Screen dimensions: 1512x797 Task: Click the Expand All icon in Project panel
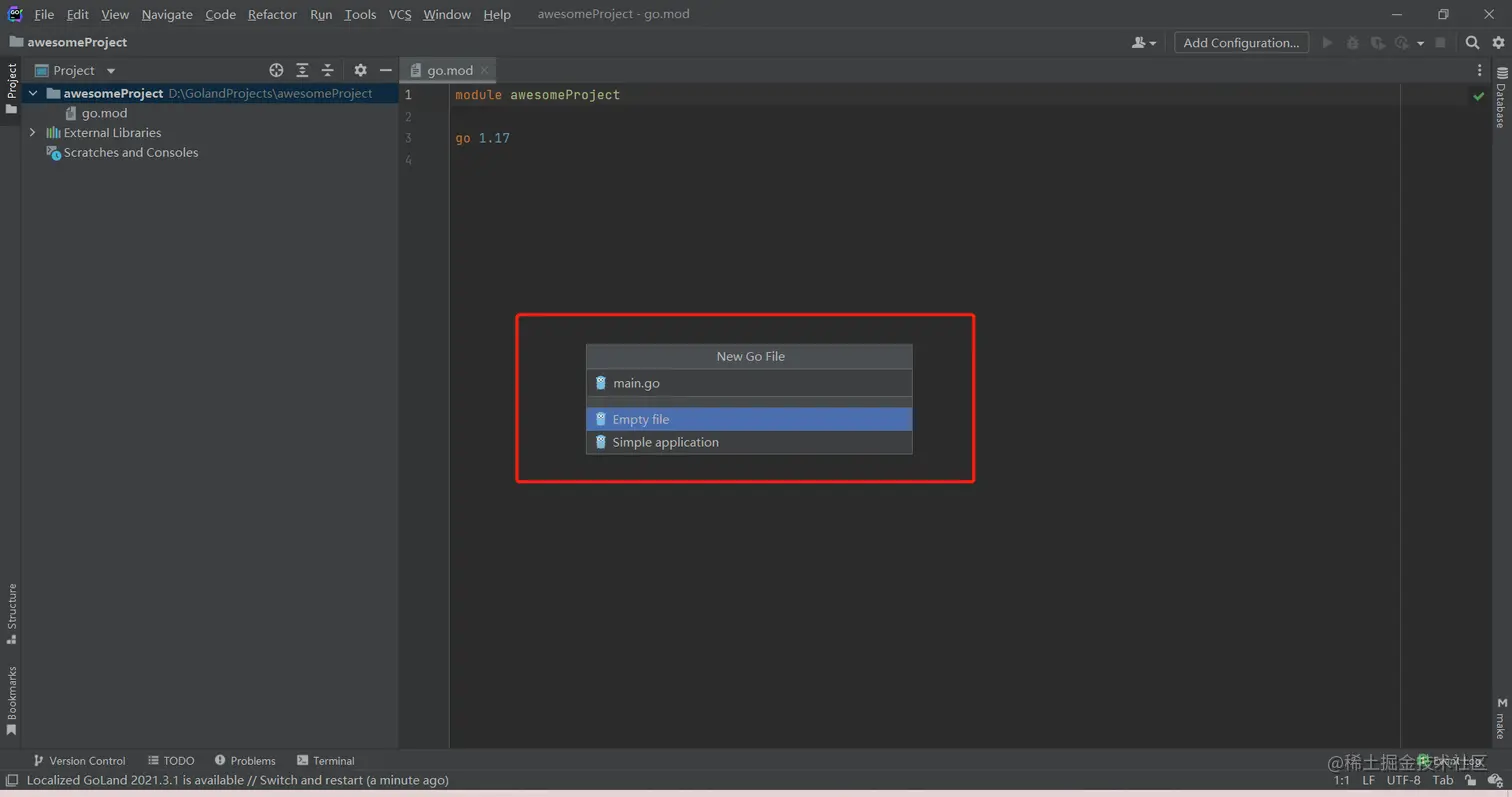(x=302, y=70)
